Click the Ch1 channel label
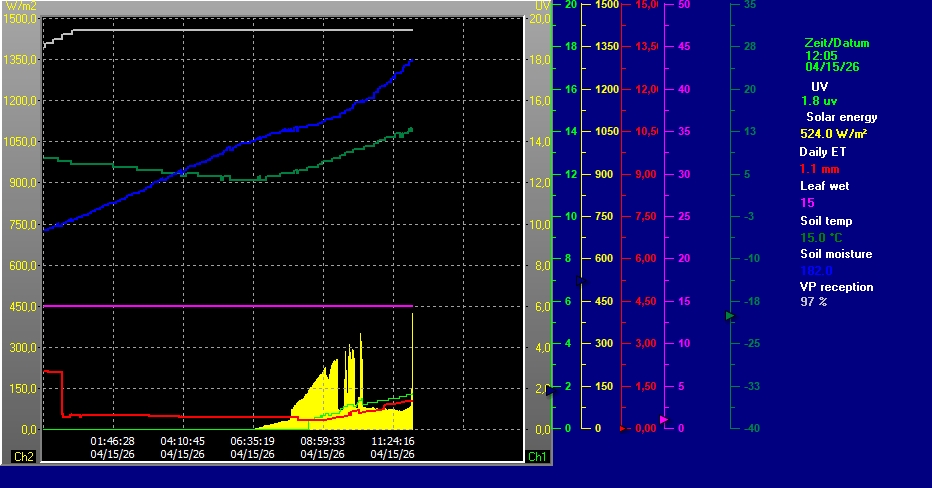932x488 pixels. pyautogui.click(x=538, y=456)
